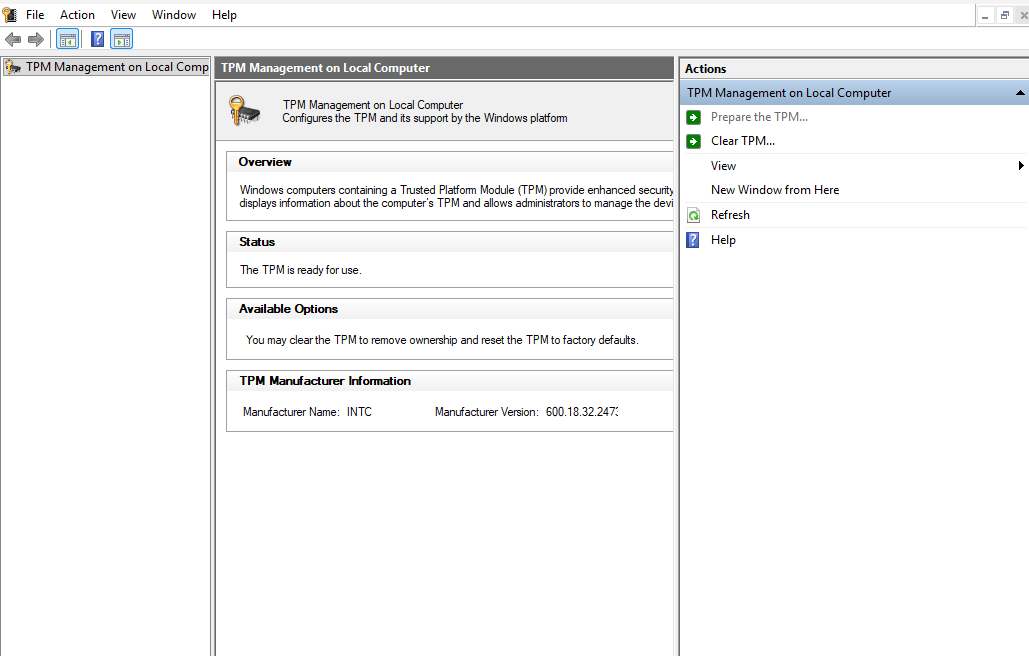Click the green Clear TPM arrow icon
The height and width of the screenshot is (656, 1029).
pos(693,141)
